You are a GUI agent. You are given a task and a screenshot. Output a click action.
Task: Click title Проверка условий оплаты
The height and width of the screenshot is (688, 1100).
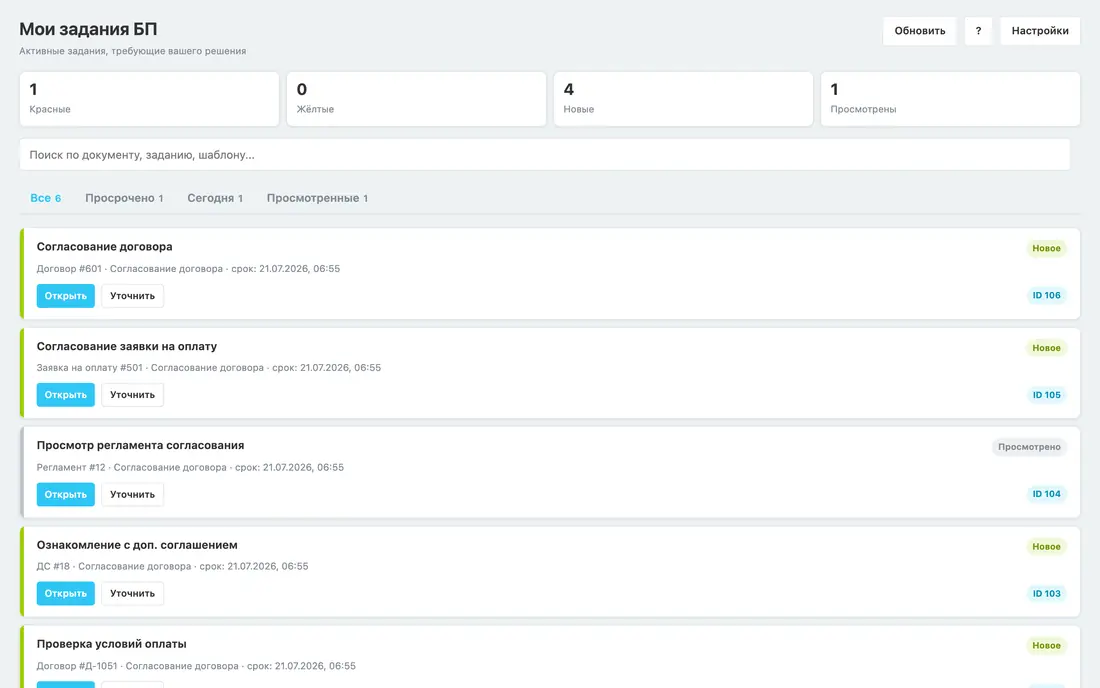(112, 644)
